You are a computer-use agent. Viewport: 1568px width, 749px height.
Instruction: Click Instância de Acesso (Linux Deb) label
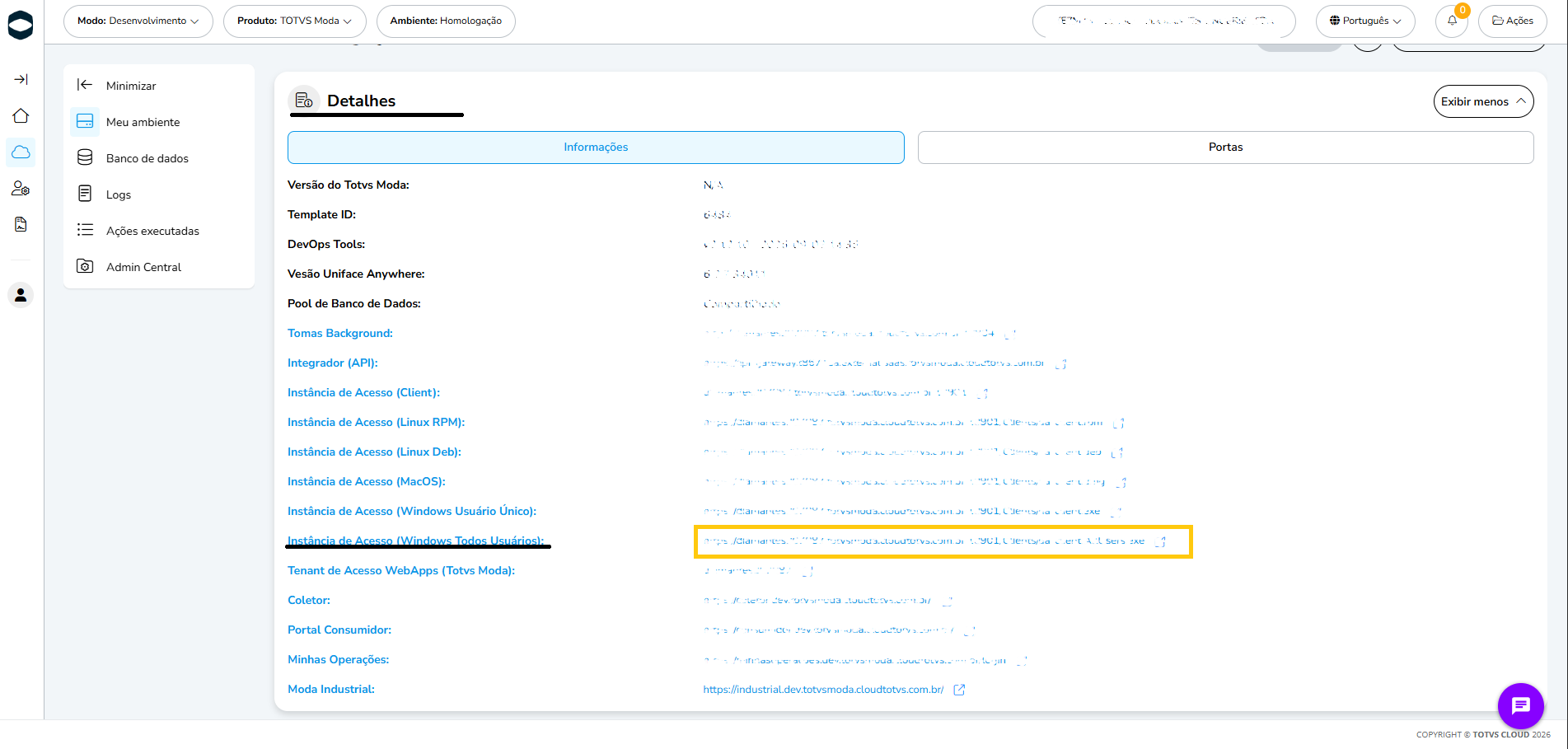pos(375,452)
